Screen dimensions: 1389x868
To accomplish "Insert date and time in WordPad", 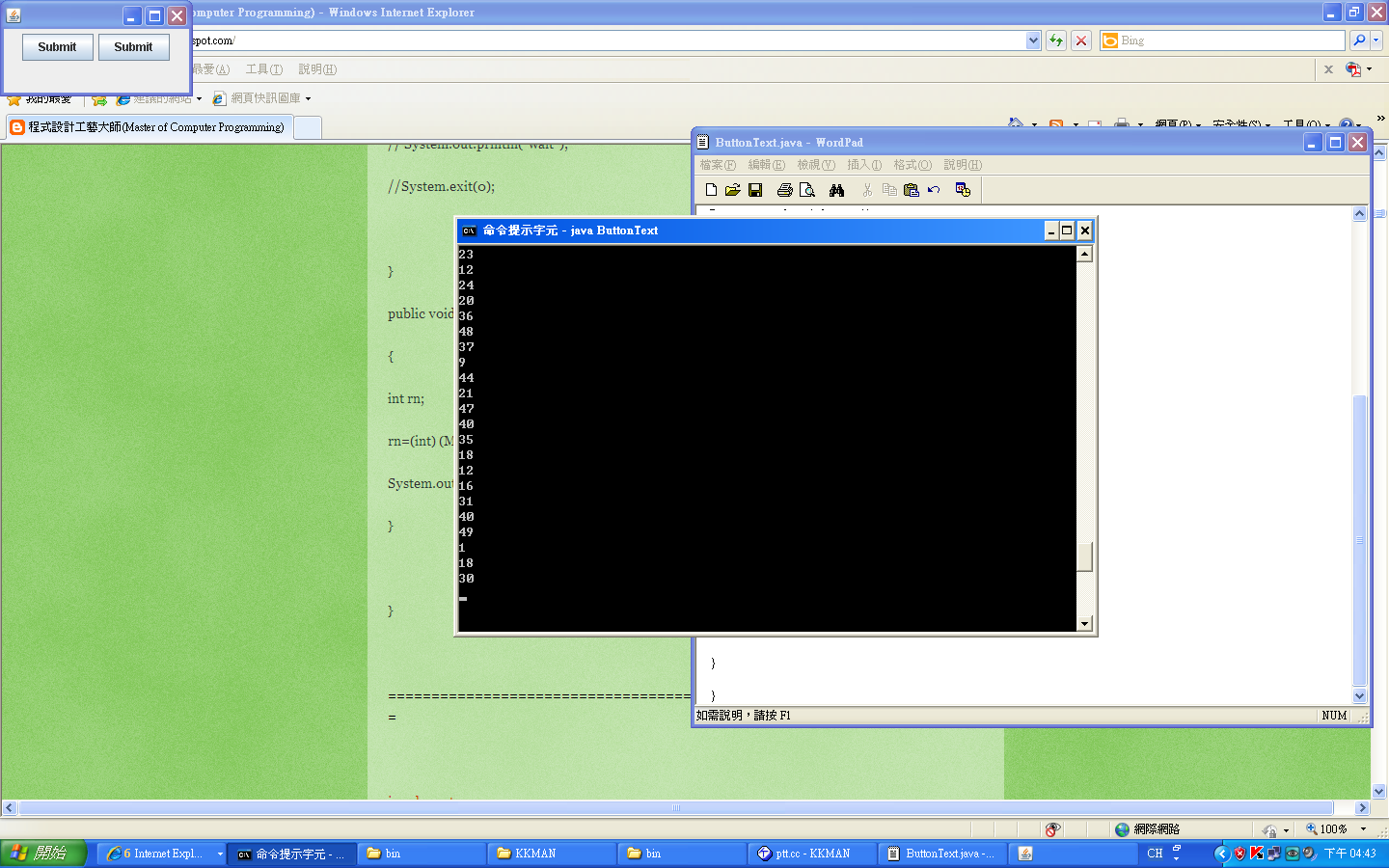I will [963, 189].
